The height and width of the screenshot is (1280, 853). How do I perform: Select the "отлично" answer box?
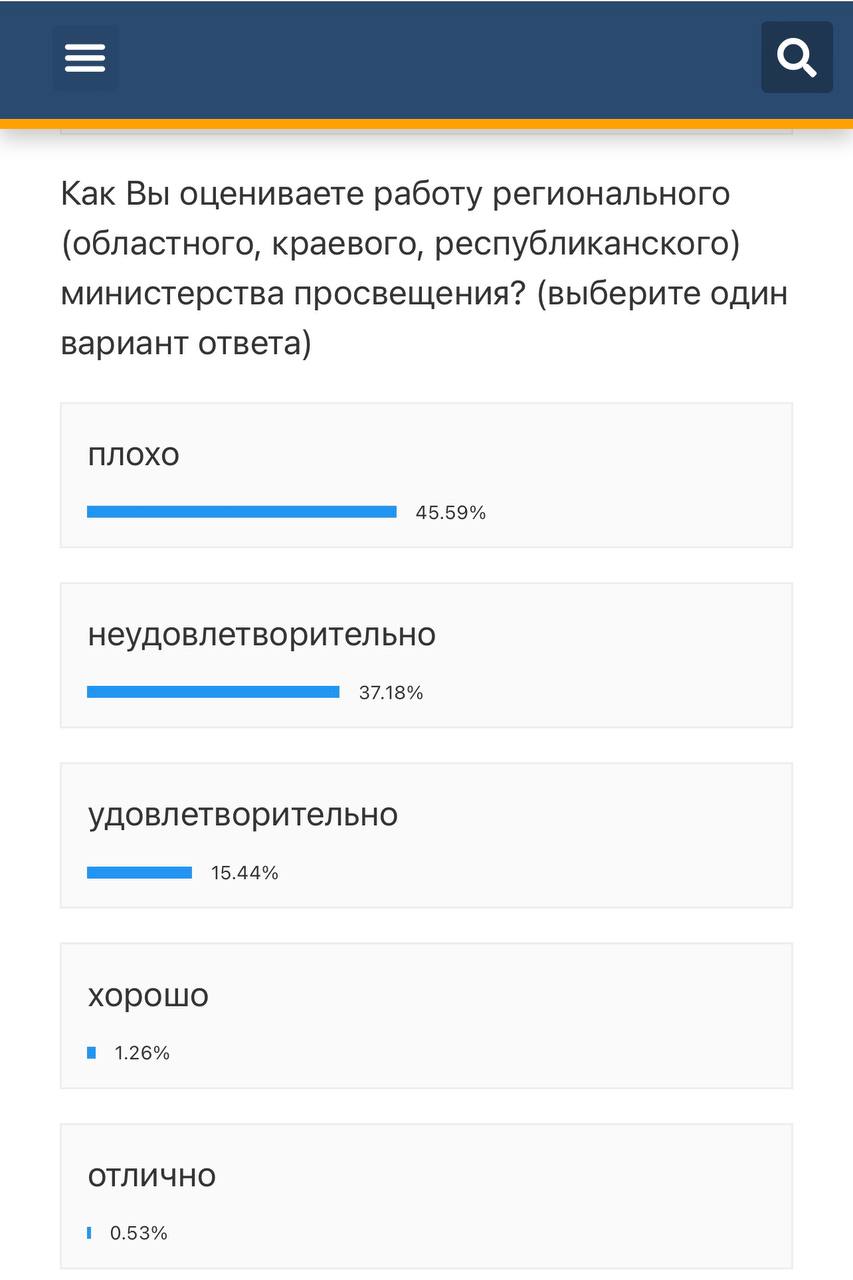point(426,1196)
